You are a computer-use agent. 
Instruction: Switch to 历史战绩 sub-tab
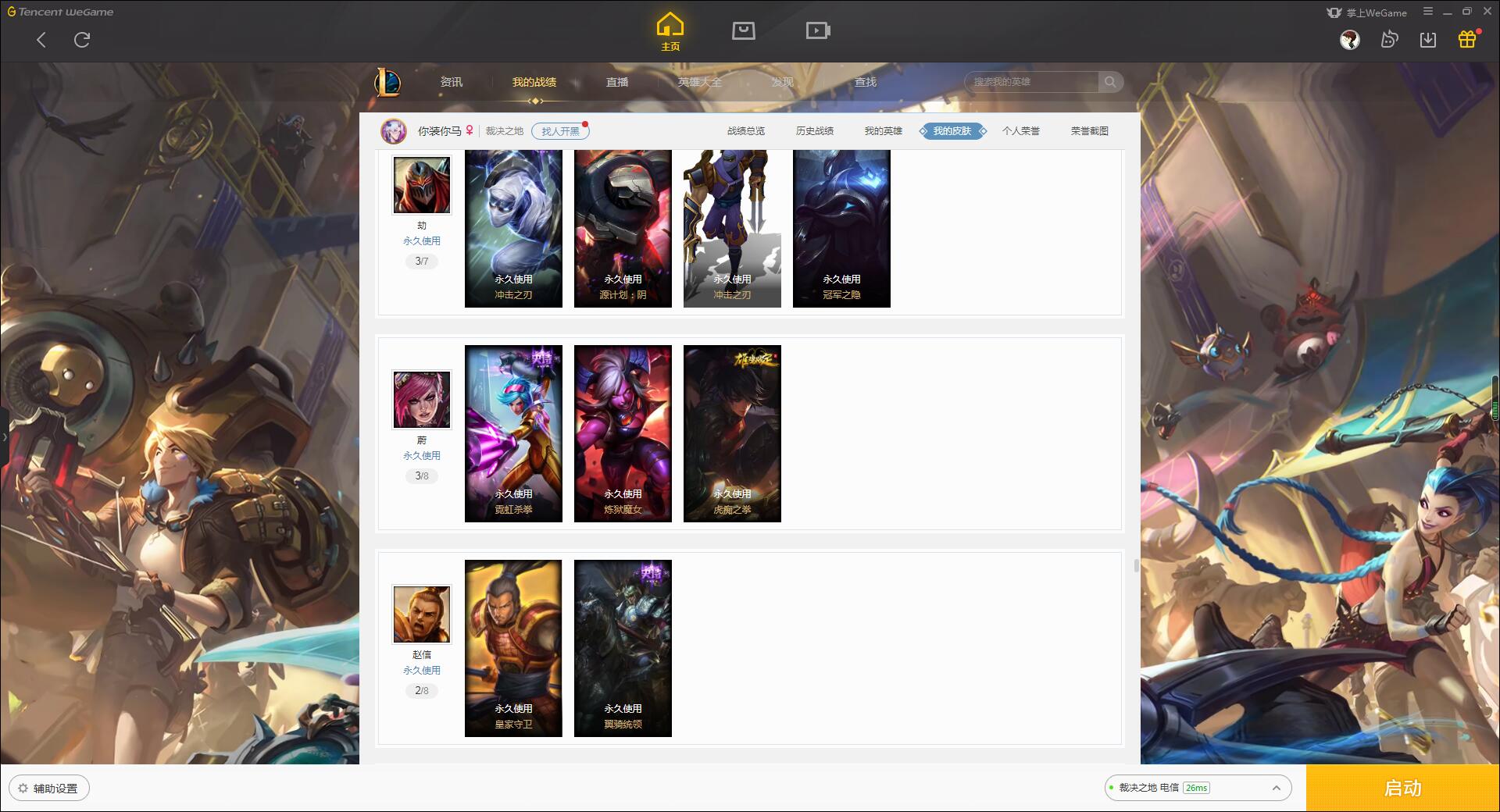(x=815, y=131)
